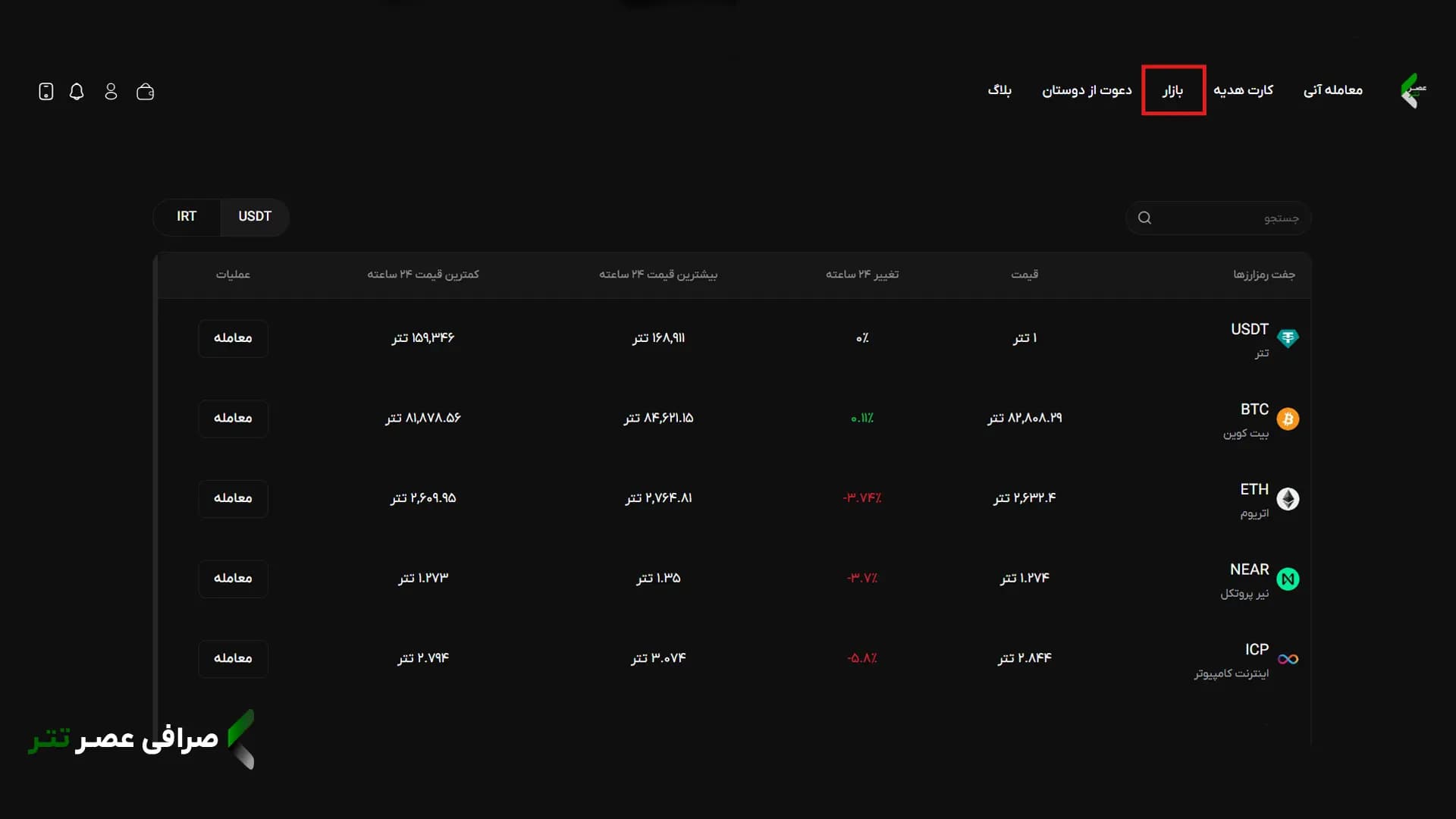
Task: Open the دعوت از دوستان menu item
Action: (x=1087, y=90)
